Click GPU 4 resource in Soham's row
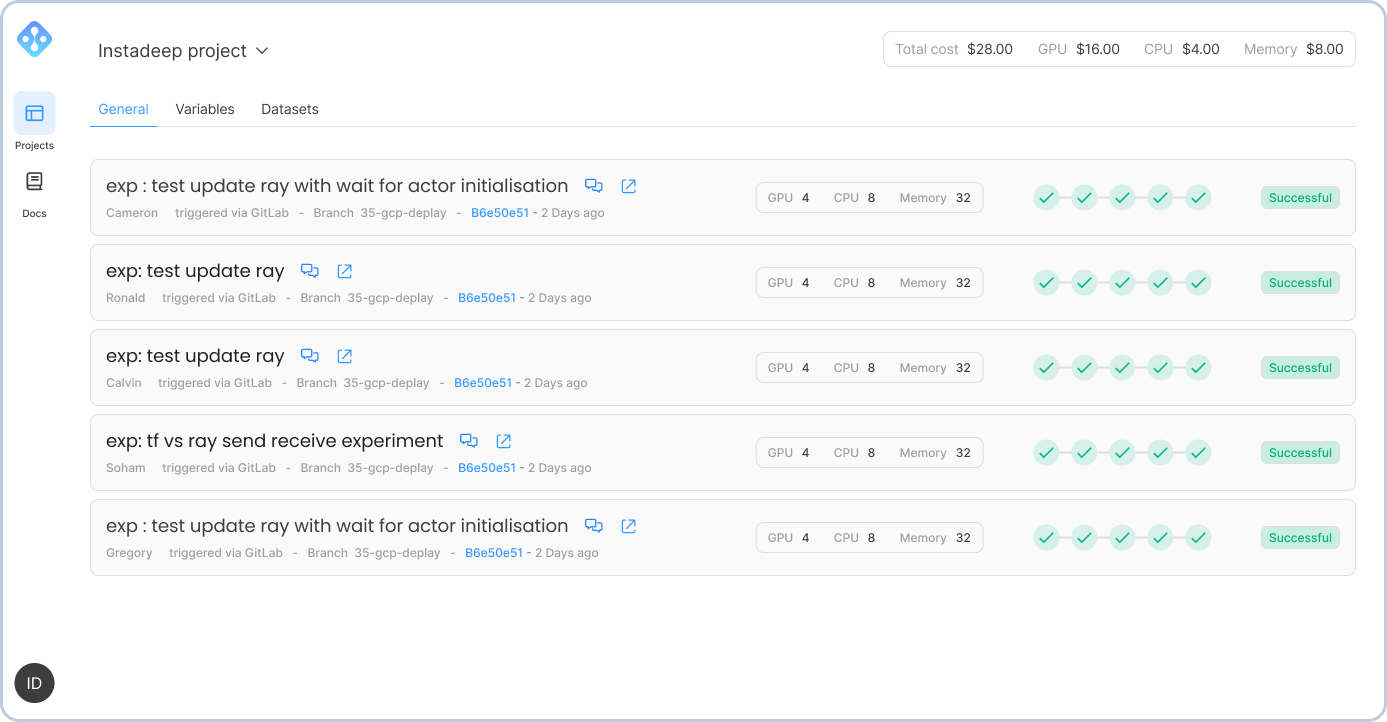 (788, 453)
